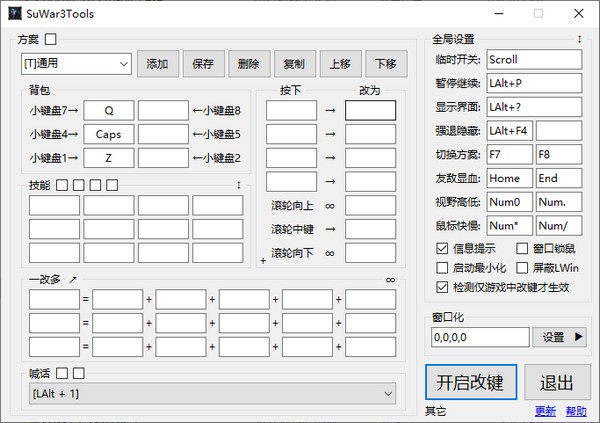600x423 pixels.
Task: Click the 鼠标快慢 field showing Num*
Action: (x=509, y=226)
